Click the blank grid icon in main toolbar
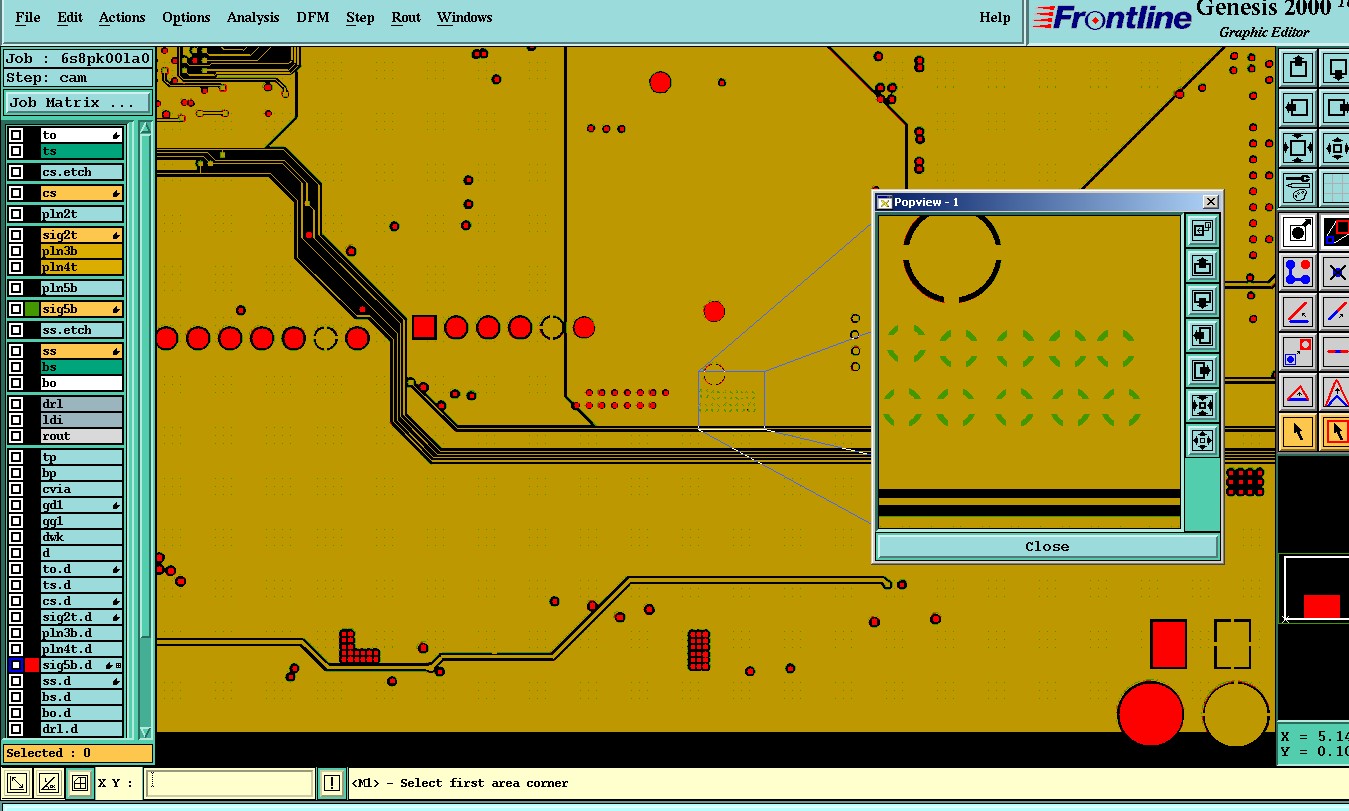Screen dimensions: 1349x811 click(1337, 187)
